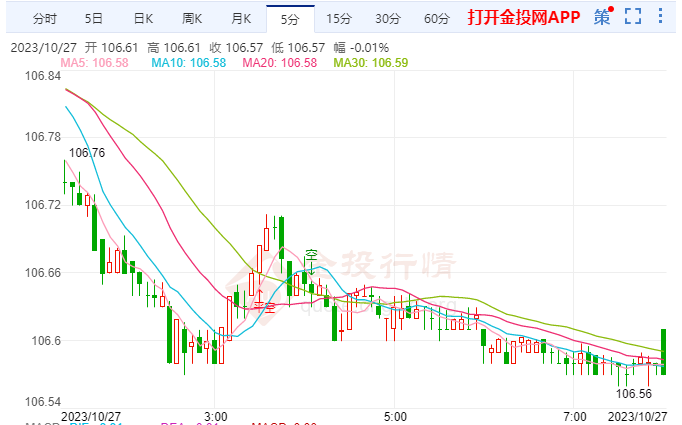Select the 60分 interval tab
The image size is (682, 425).
point(437,19)
